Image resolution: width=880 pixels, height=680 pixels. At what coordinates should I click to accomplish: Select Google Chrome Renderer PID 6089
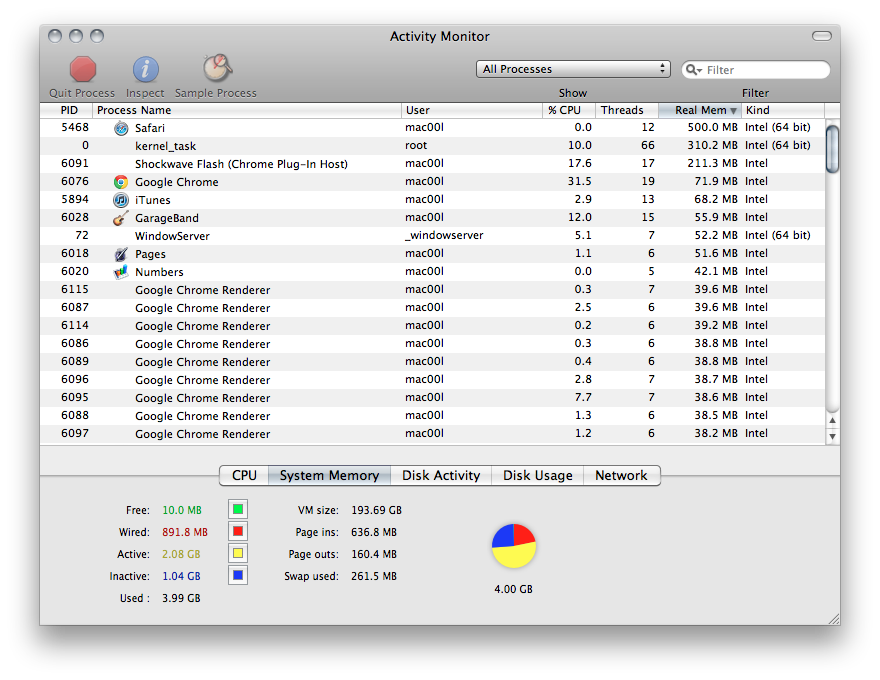tap(433, 361)
